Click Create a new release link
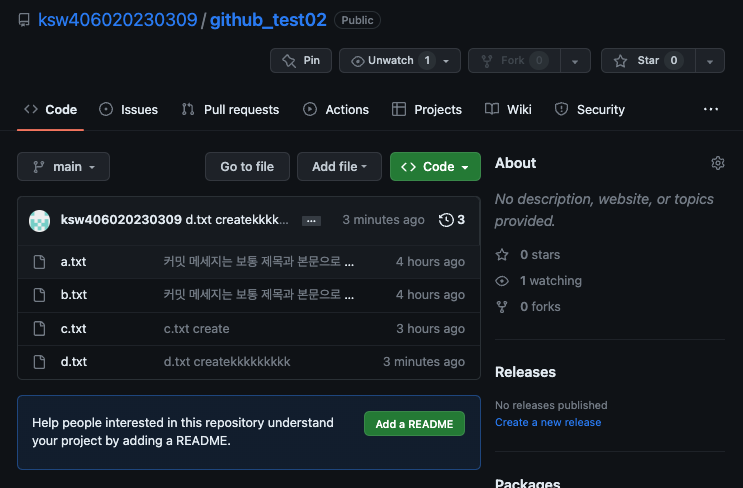Screen dimensions: 743x488 click(548, 422)
